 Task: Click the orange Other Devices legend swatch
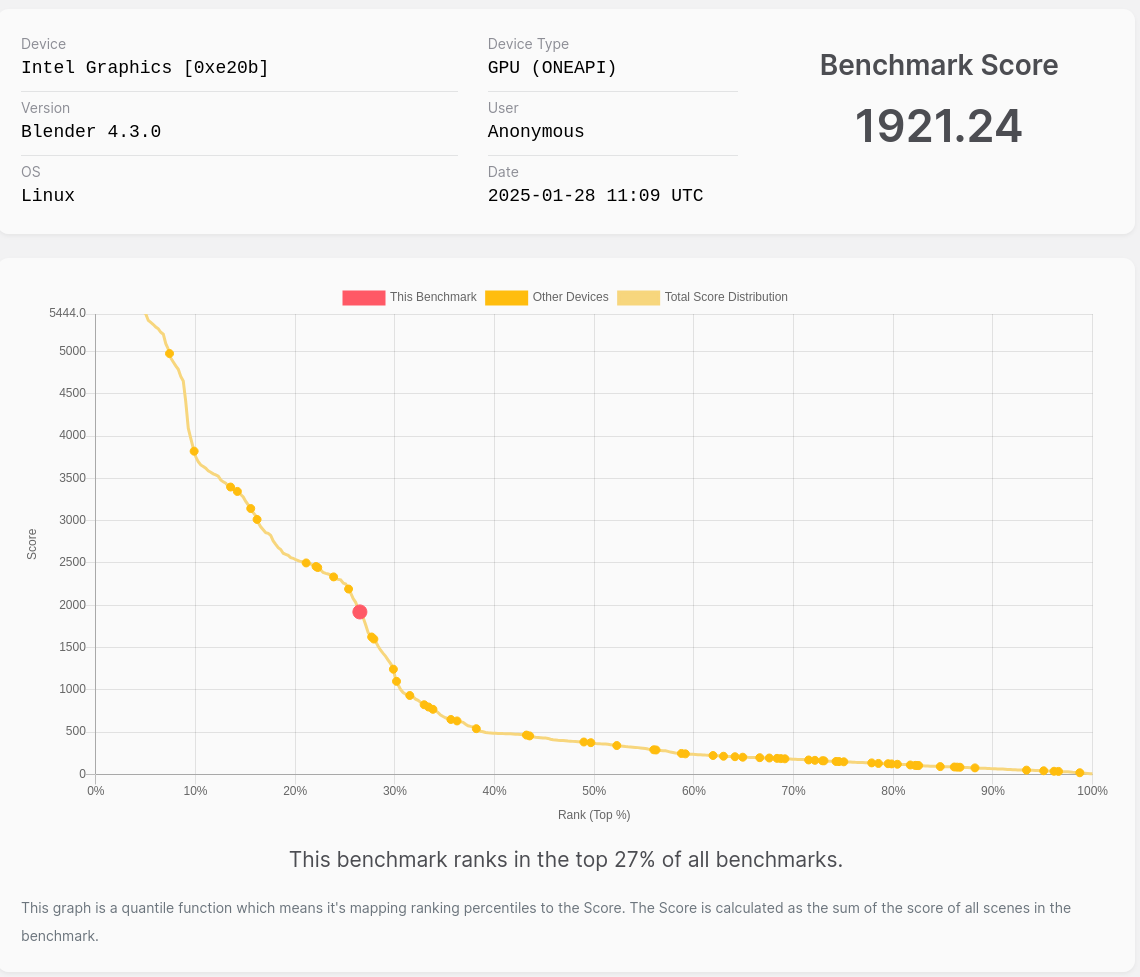506,298
